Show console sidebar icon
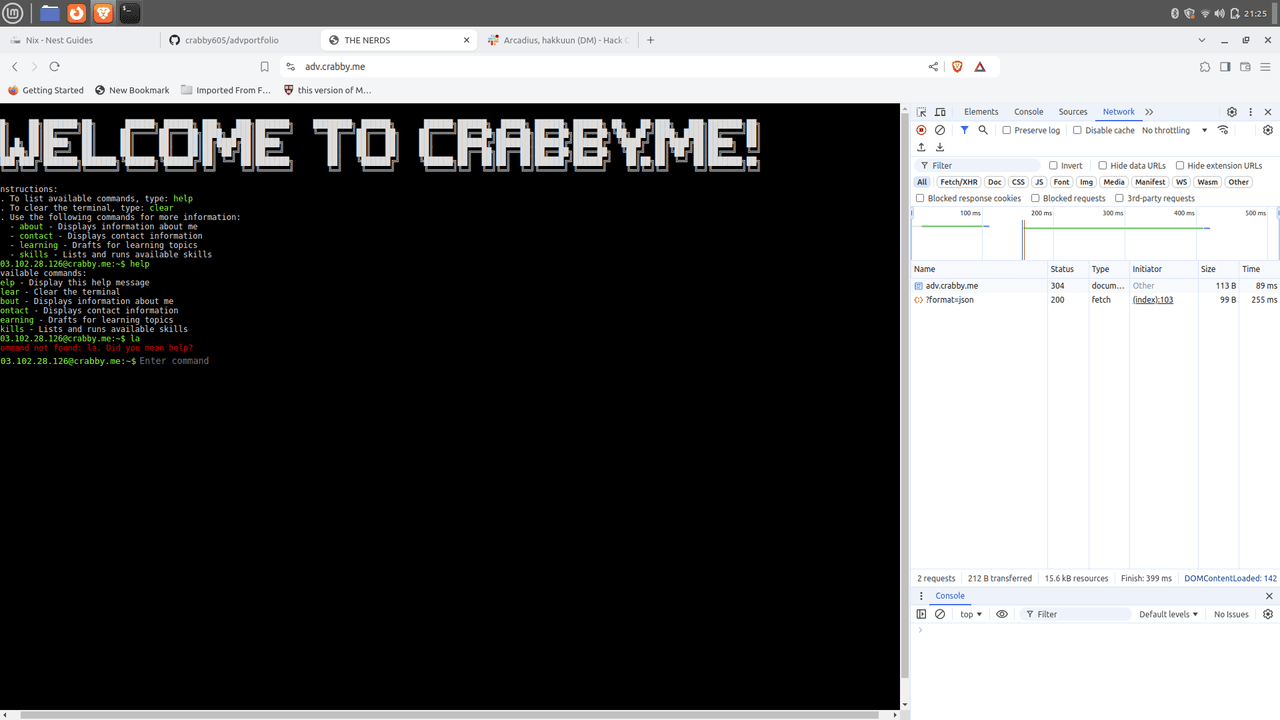The image size is (1280, 720). tap(922, 614)
